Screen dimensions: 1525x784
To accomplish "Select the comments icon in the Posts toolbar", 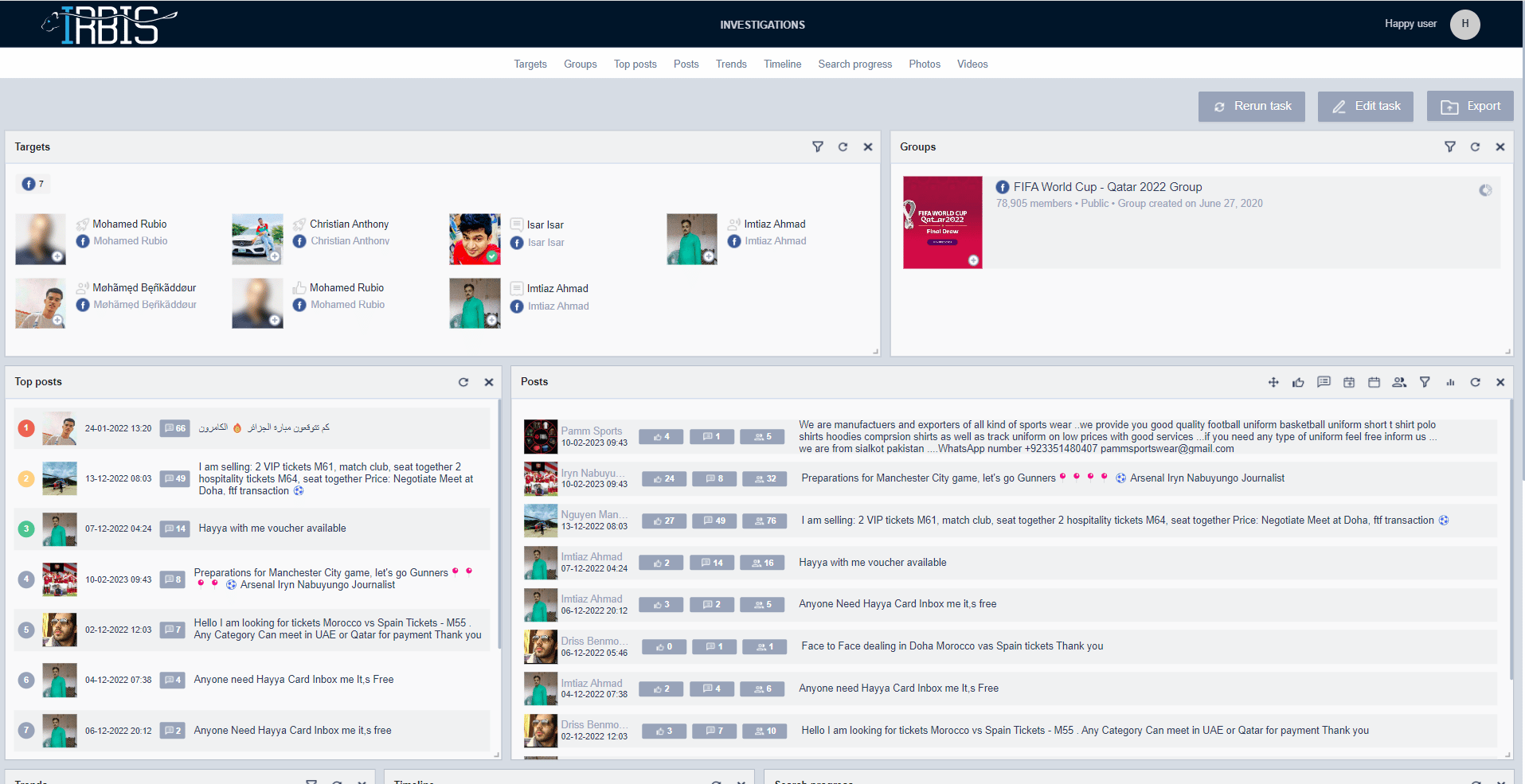I will pyautogui.click(x=1324, y=382).
